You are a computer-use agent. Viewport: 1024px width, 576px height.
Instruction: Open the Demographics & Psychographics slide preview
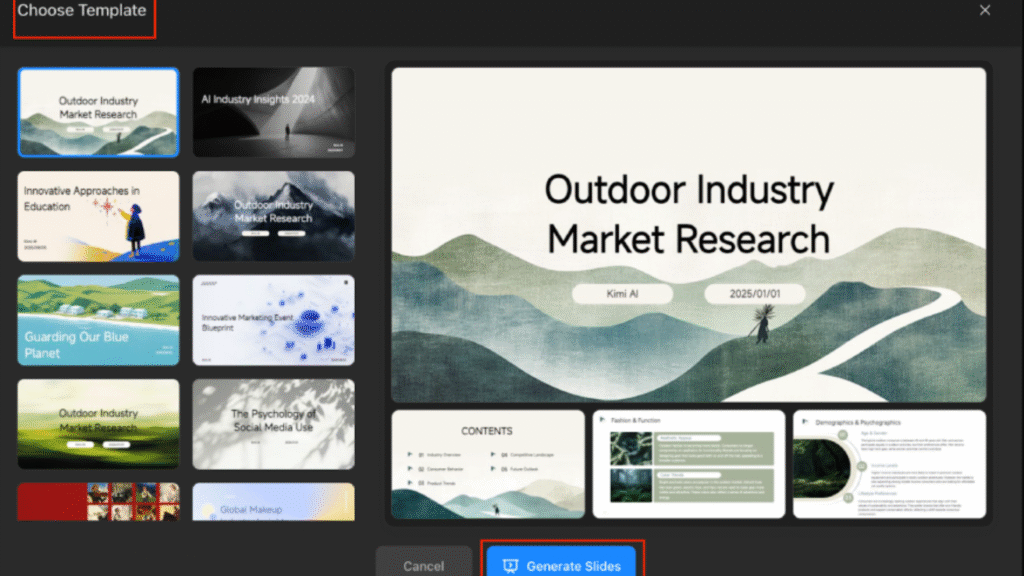point(889,464)
